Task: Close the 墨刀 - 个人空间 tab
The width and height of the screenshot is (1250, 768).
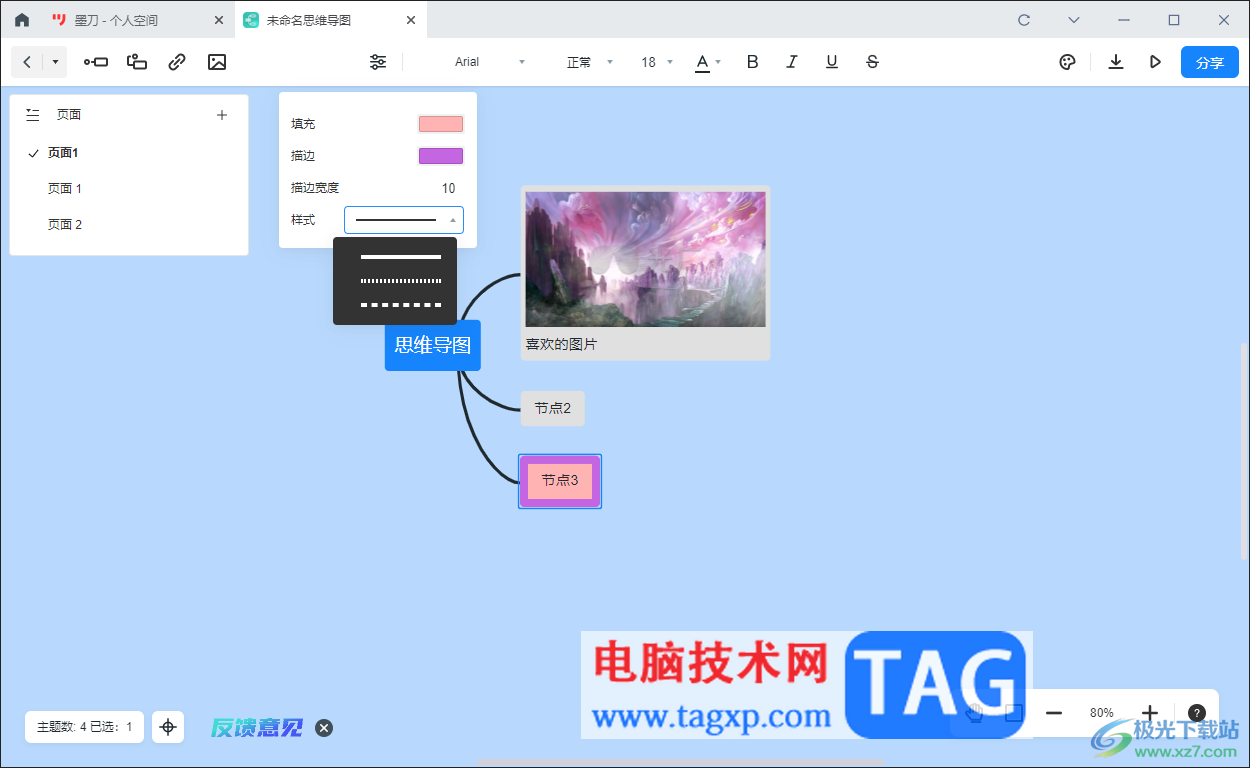Action: 219,20
